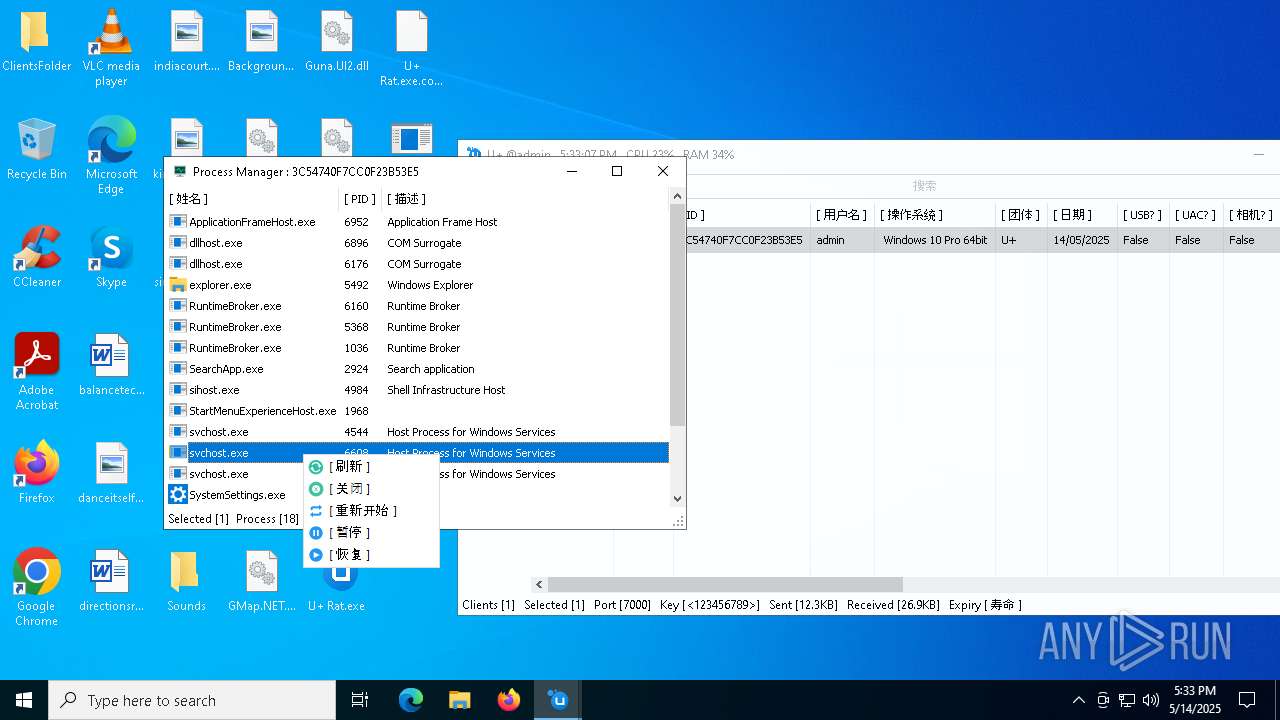Select the Sounds folder on the desktop
This screenshot has width=1280, height=720.
point(186,581)
